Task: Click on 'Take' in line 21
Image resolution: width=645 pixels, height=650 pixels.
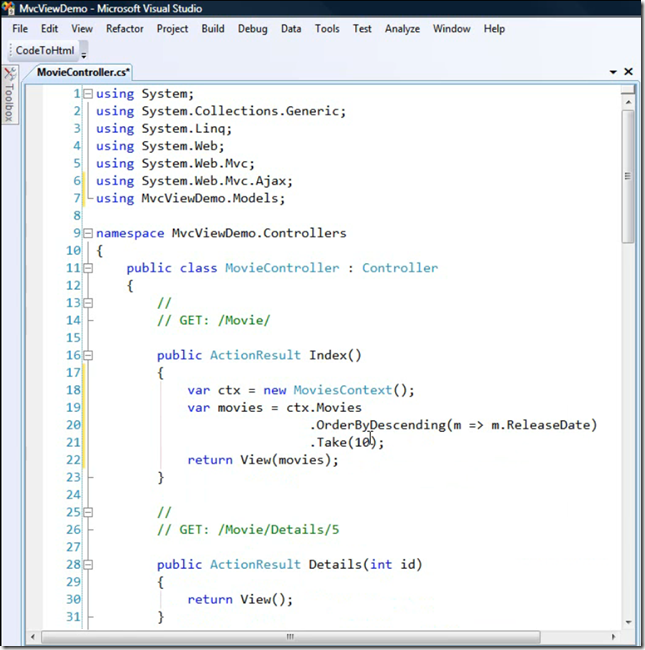Action: tap(332, 442)
